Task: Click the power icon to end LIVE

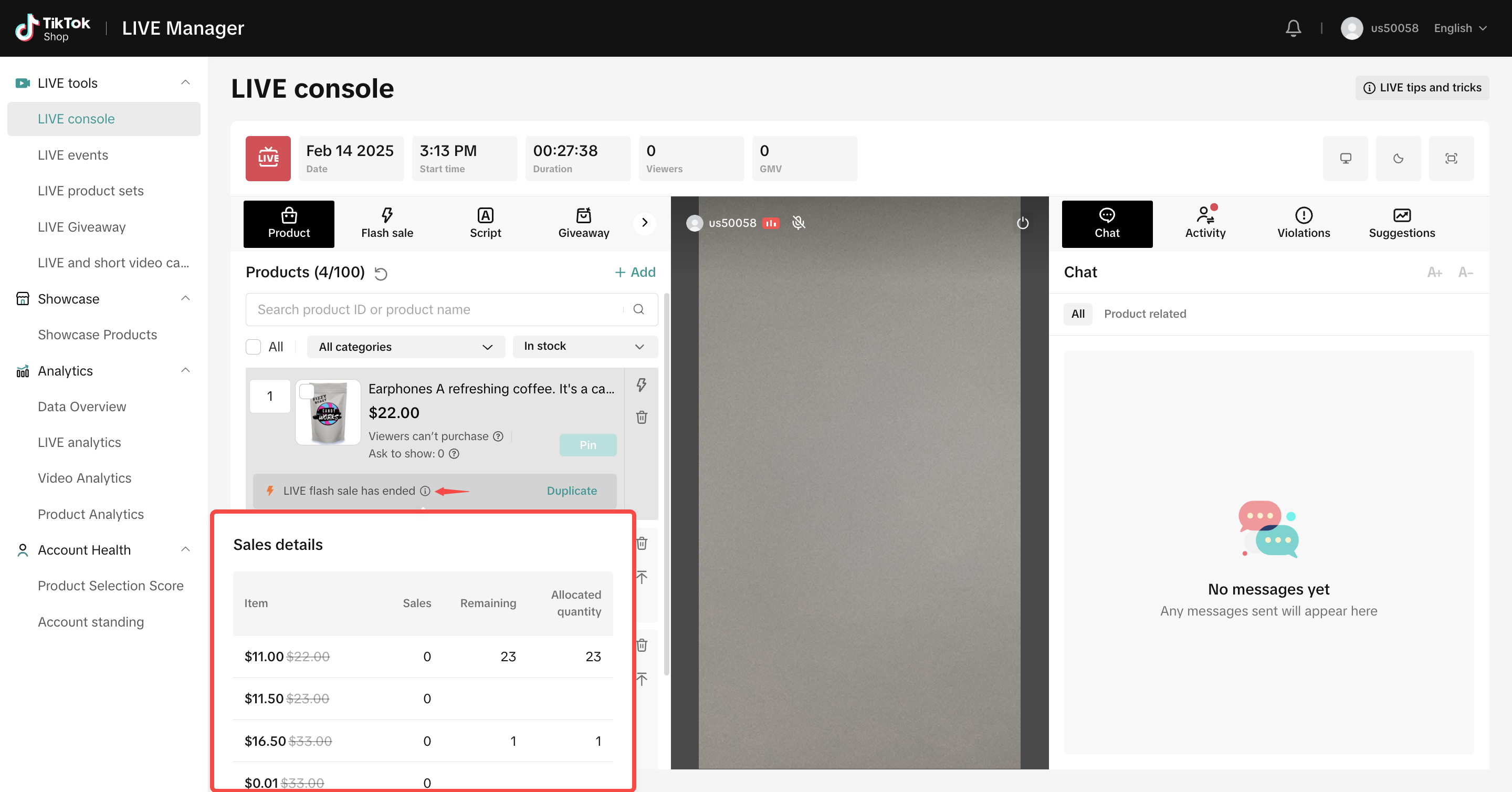Action: 1023,223
